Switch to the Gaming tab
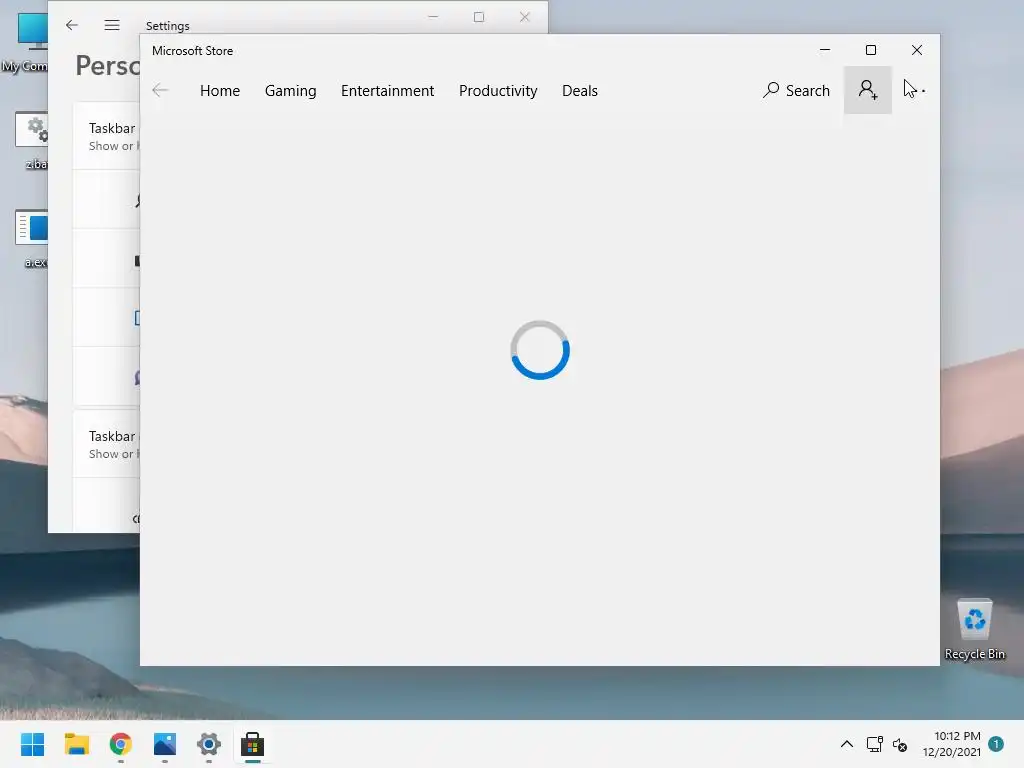The image size is (1024, 768). (290, 91)
